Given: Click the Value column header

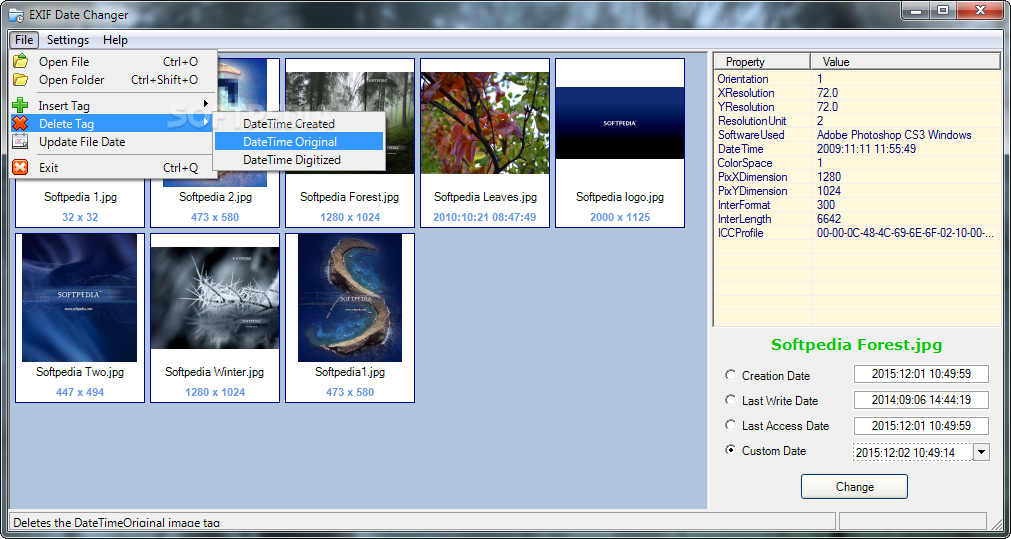Looking at the screenshot, I should 905,62.
